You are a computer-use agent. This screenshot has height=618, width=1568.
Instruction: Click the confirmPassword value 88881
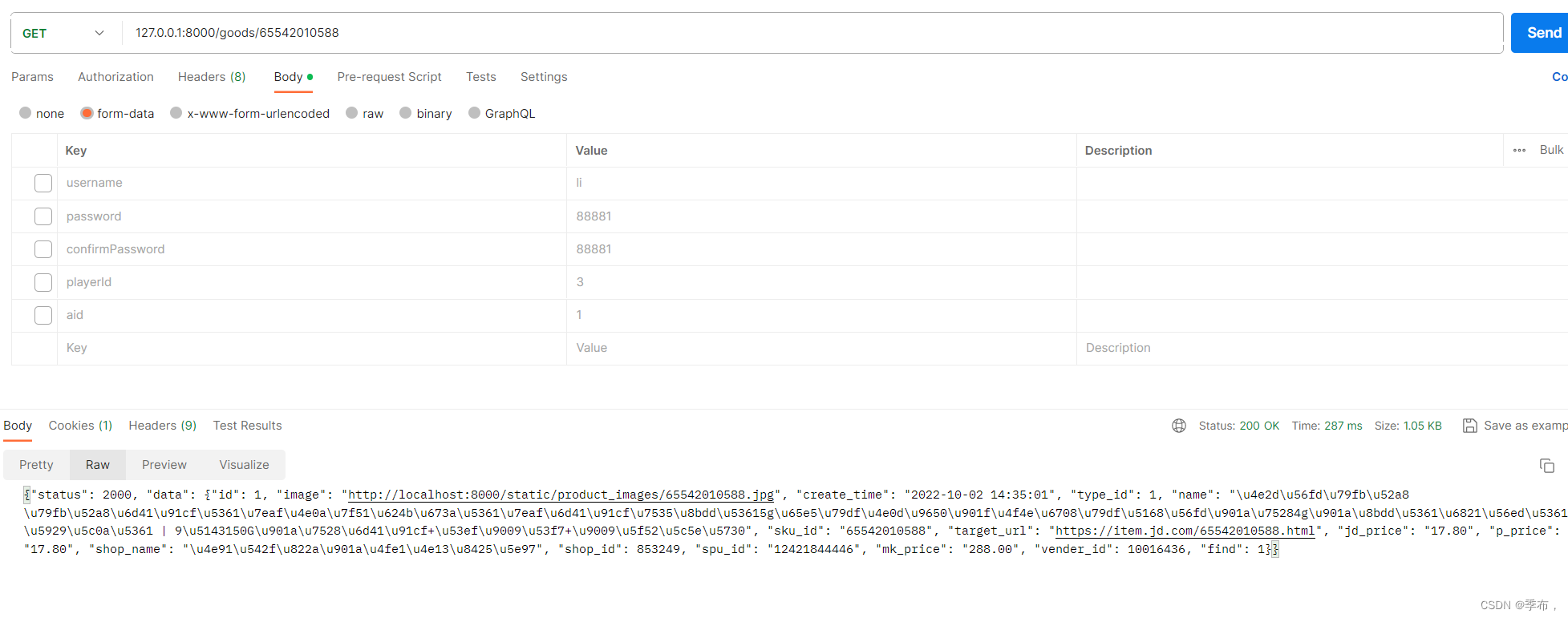pyautogui.click(x=821, y=249)
